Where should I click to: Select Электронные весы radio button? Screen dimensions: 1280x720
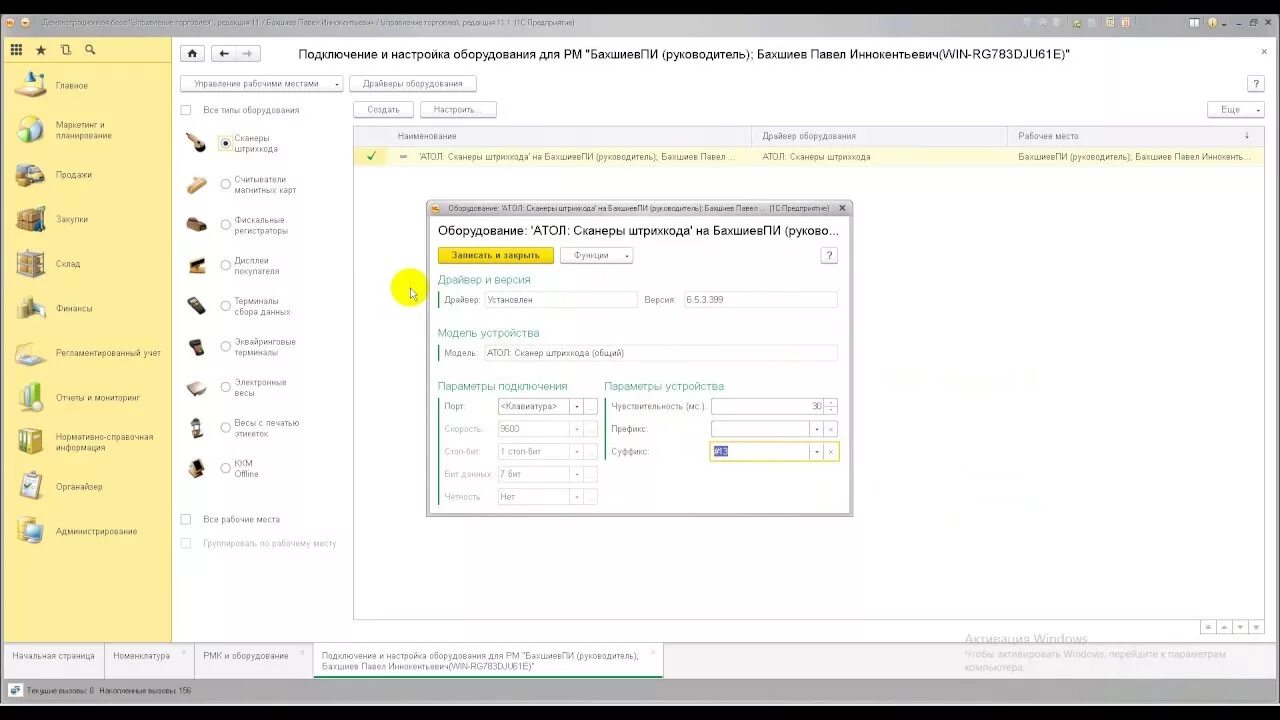click(226, 387)
